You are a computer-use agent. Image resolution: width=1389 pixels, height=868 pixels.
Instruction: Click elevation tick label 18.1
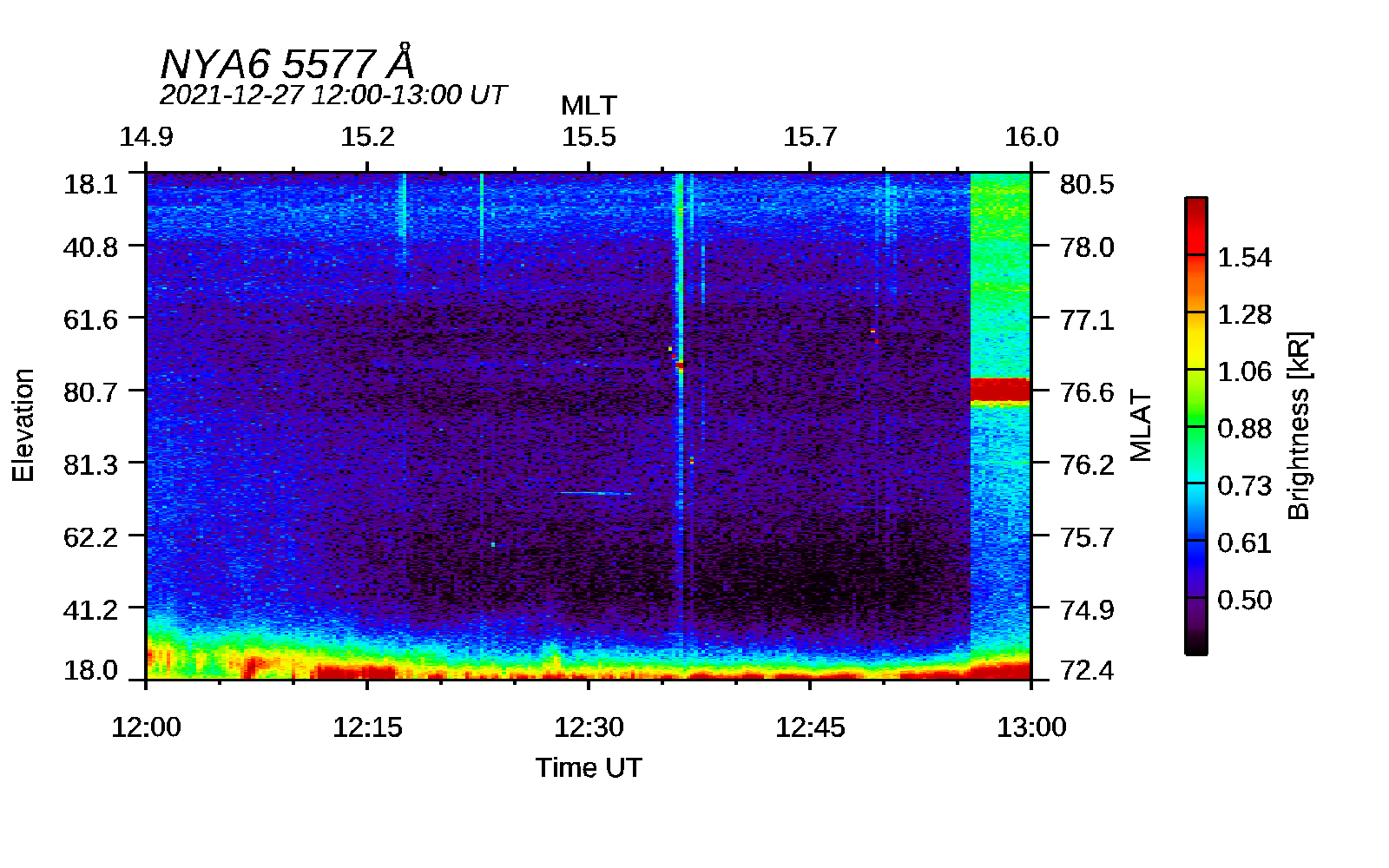(x=90, y=184)
